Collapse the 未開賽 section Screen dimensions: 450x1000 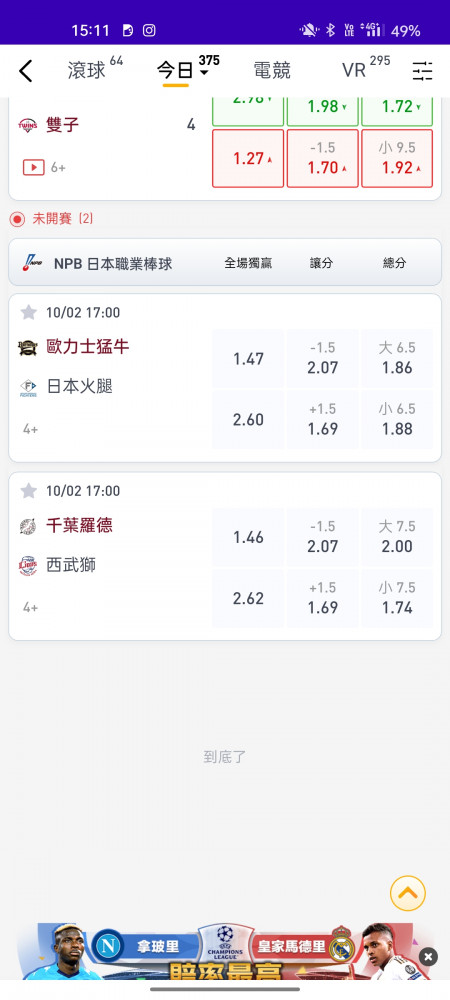coord(52,219)
